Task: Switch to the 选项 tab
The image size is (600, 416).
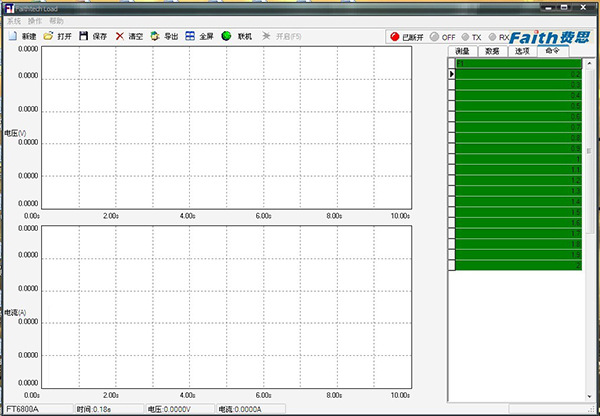Action: [x=521, y=50]
